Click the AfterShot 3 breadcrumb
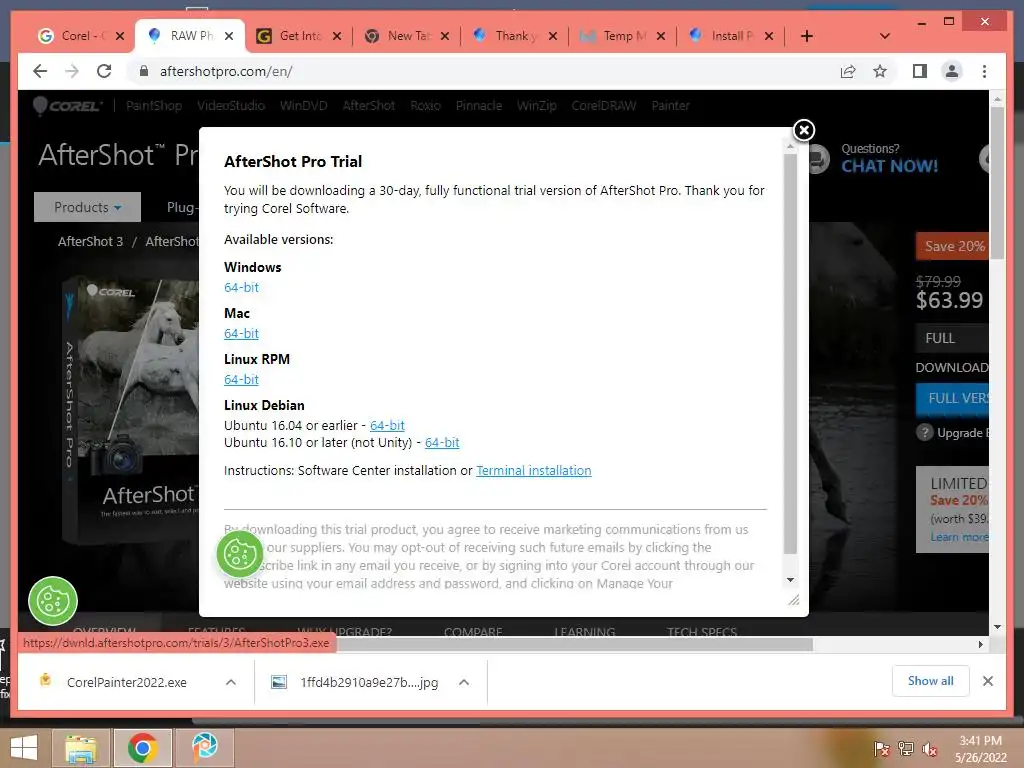Image resolution: width=1024 pixels, height=768 pixels. pyautogui.click(x=90, y=242)
